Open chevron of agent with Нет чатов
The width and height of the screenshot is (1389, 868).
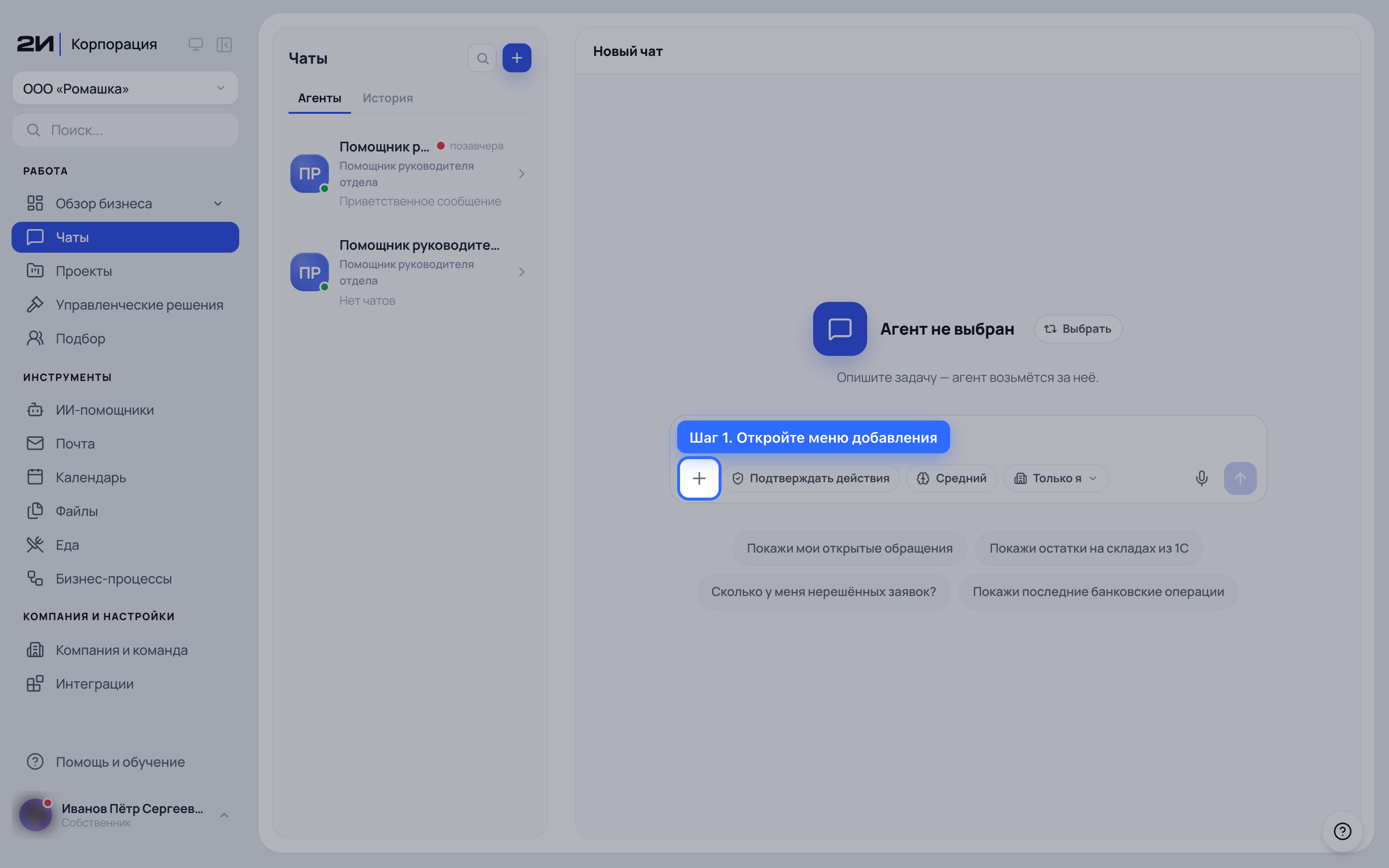pos(522,272)
